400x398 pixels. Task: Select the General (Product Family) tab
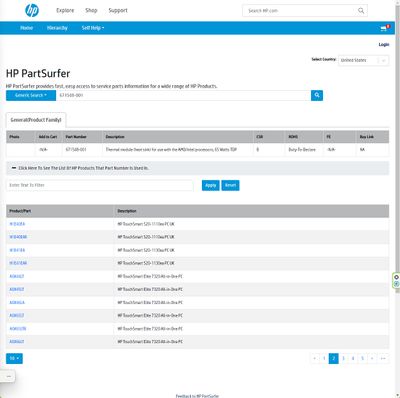pos(36,120)
